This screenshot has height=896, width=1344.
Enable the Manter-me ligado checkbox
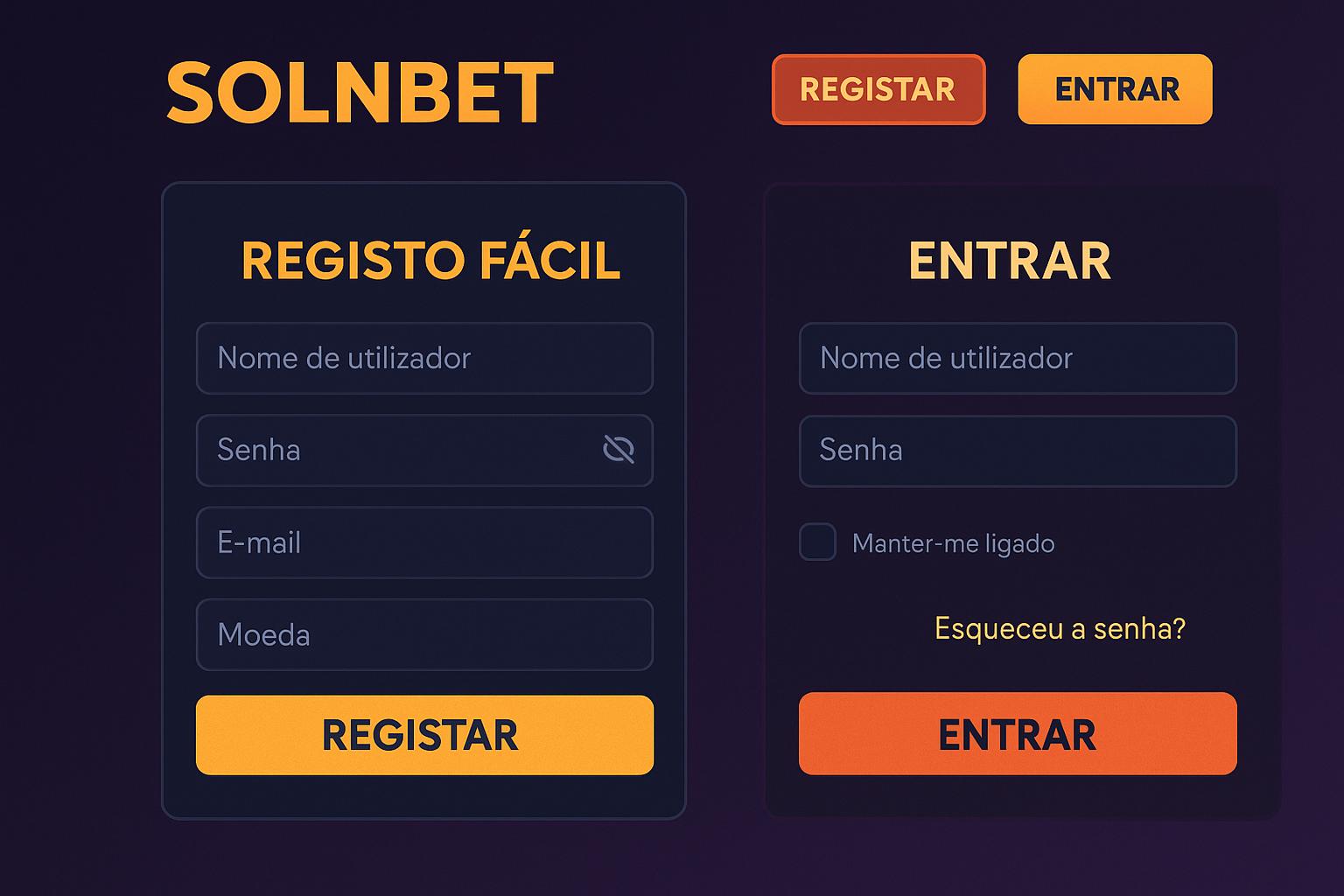coord(816,542)
